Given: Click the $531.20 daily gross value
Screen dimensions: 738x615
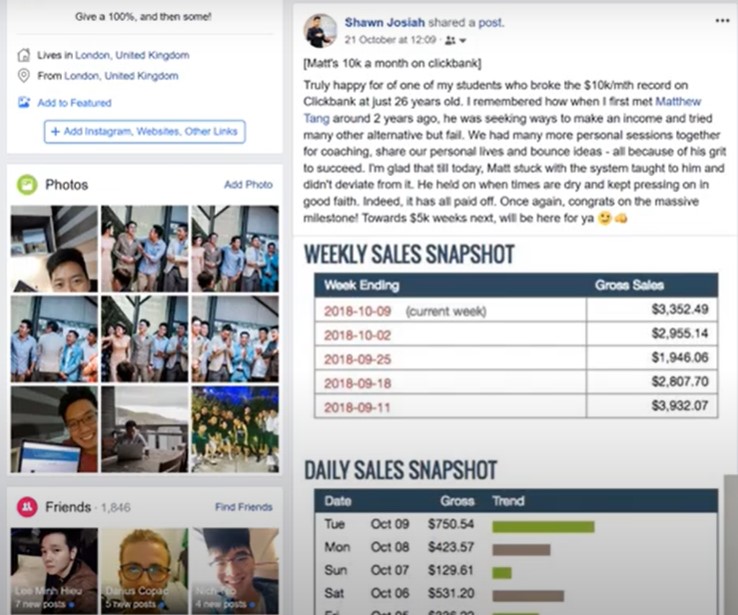Looking at the screenshot, I should [x=450, y=593].
